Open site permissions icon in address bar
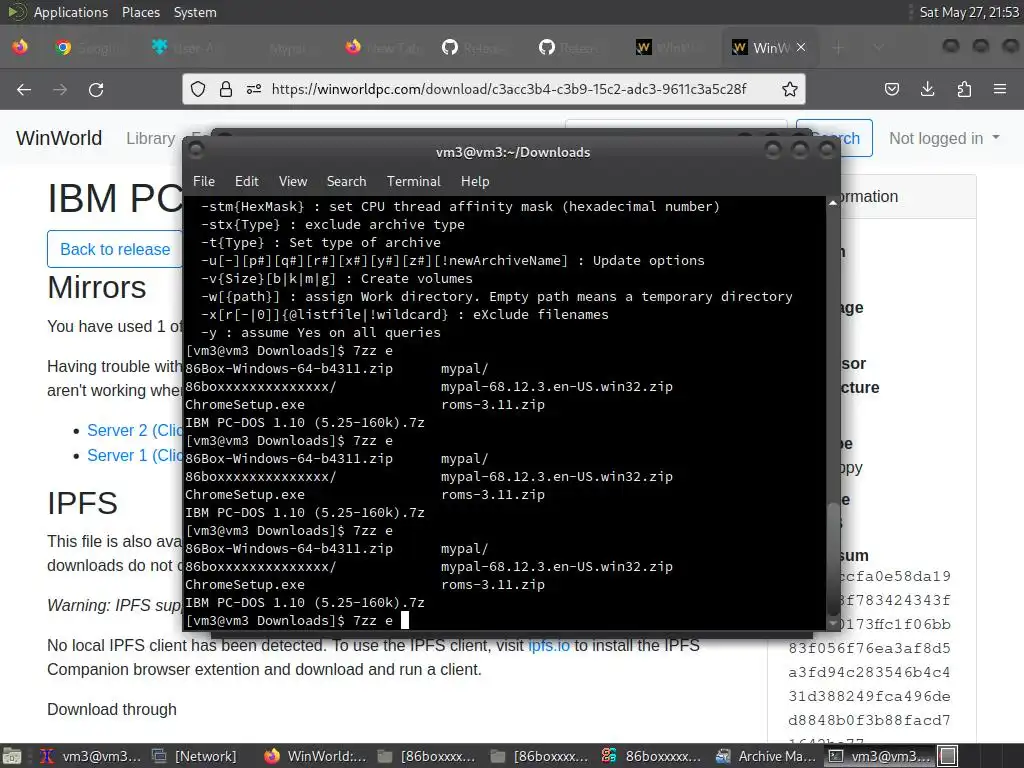Screen dimensions: 1024x768 click(254, 89)
